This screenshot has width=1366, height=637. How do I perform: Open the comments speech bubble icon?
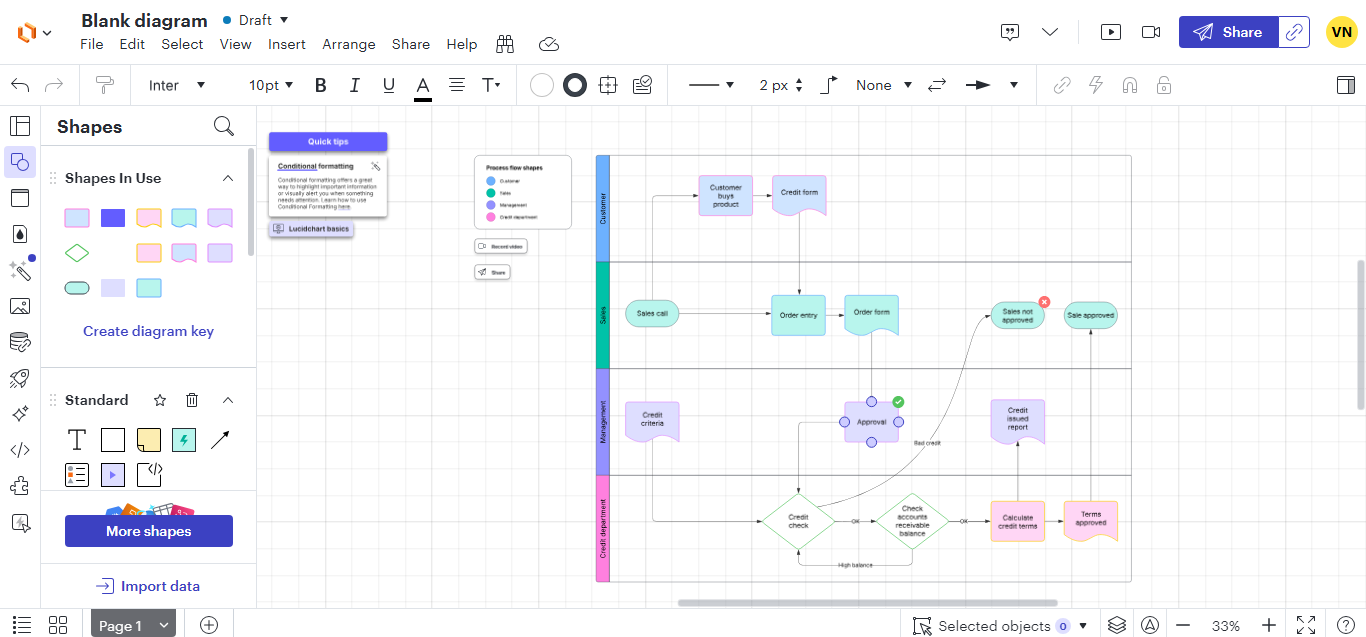pos(1010,32)
